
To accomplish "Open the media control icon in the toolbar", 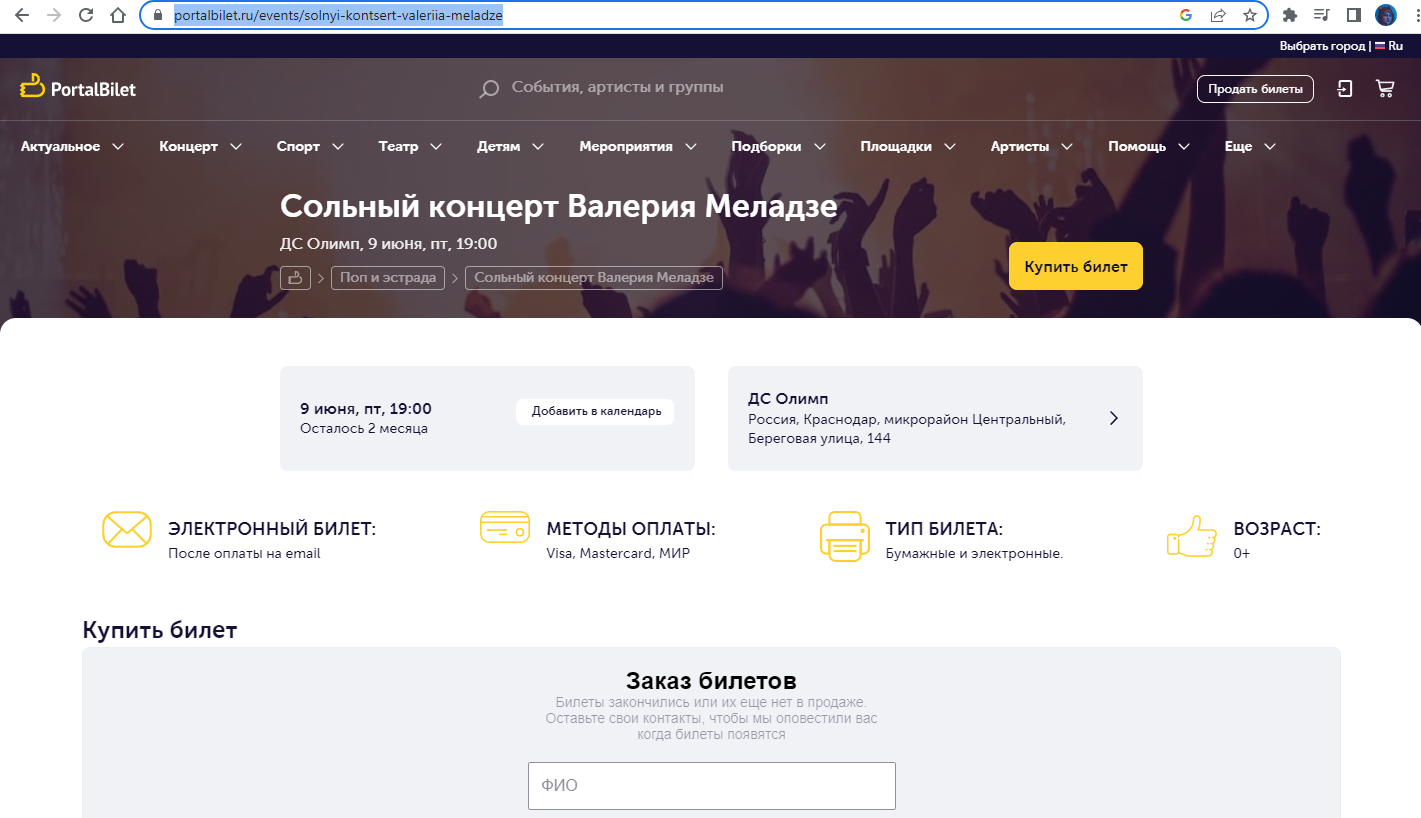I will 1322,15.
